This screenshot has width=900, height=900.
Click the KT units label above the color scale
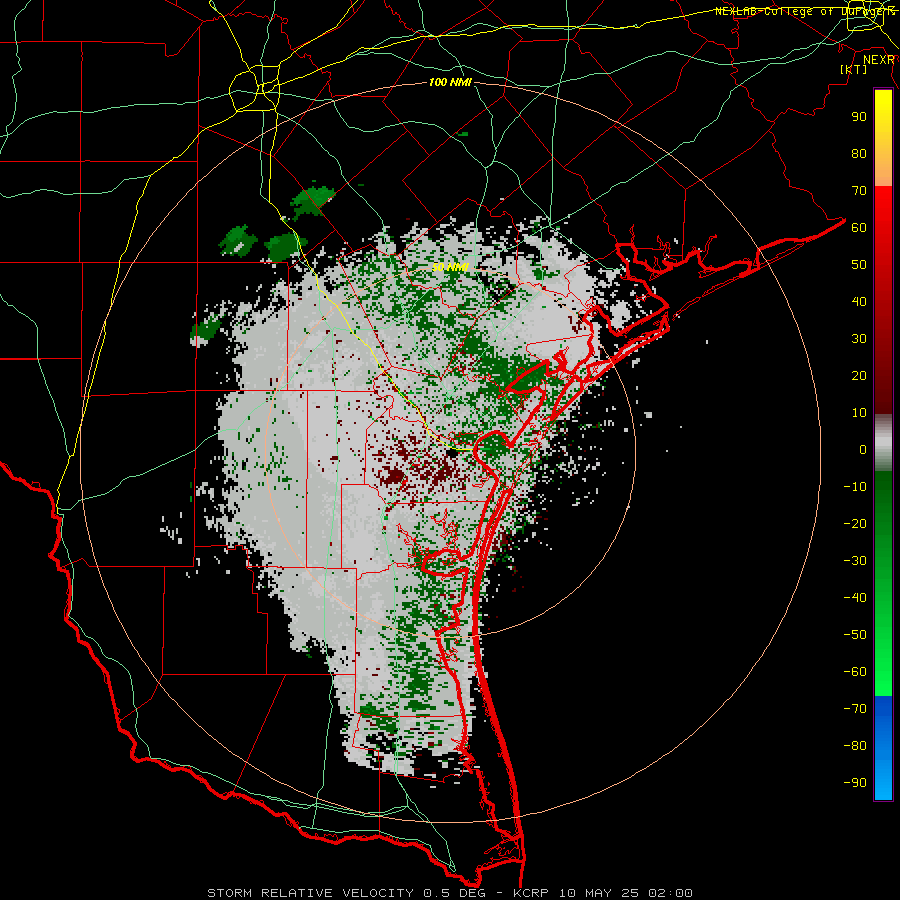[854, 69]
